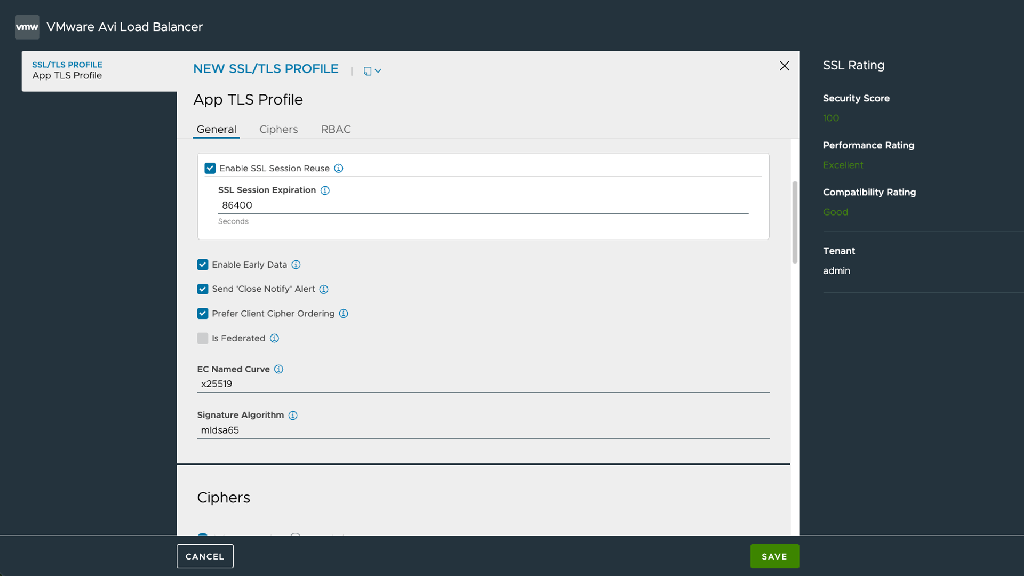Uncheck Enable SSL Session Reuse checkbox
The image size is (1024, 576).
pos(210,169)
